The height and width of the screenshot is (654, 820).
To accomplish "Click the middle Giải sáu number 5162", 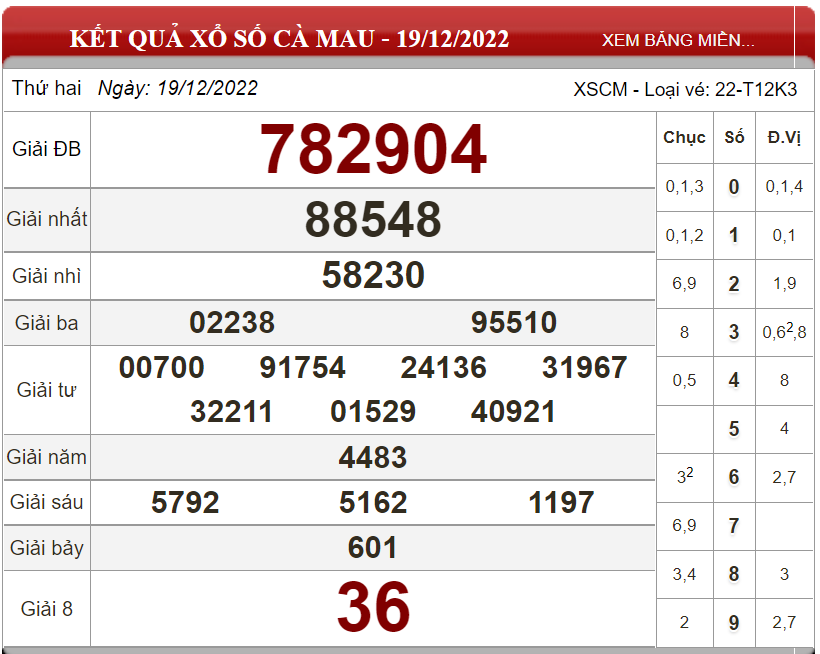I will [x=373, y=502].
